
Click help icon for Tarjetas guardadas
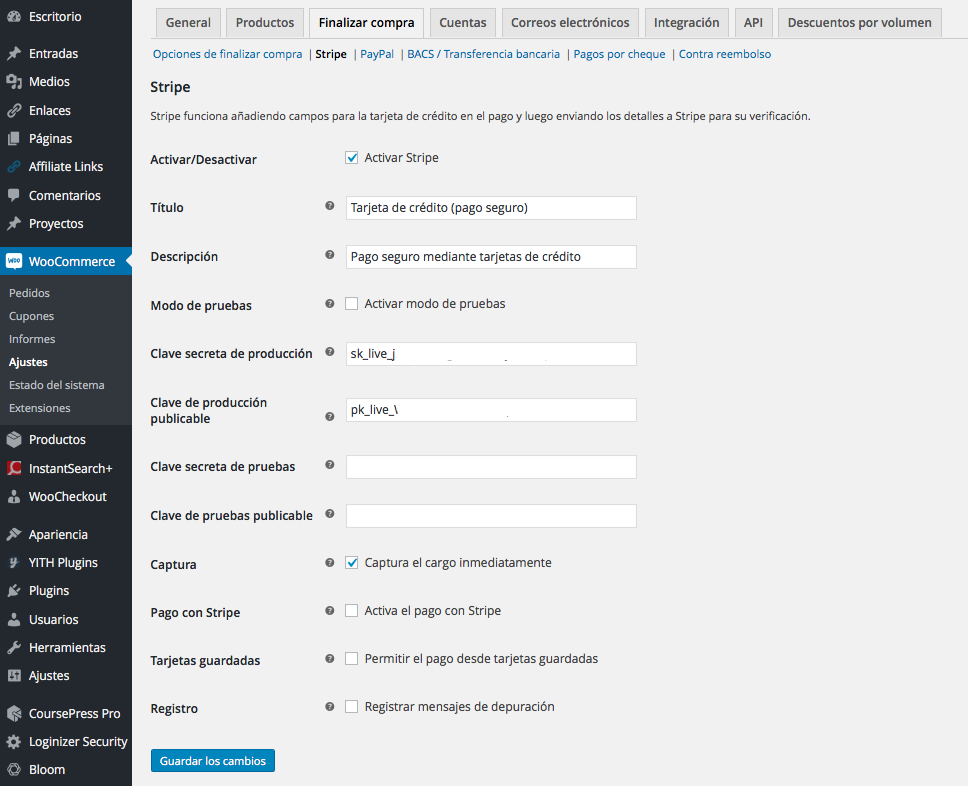[x=330, y=659]
